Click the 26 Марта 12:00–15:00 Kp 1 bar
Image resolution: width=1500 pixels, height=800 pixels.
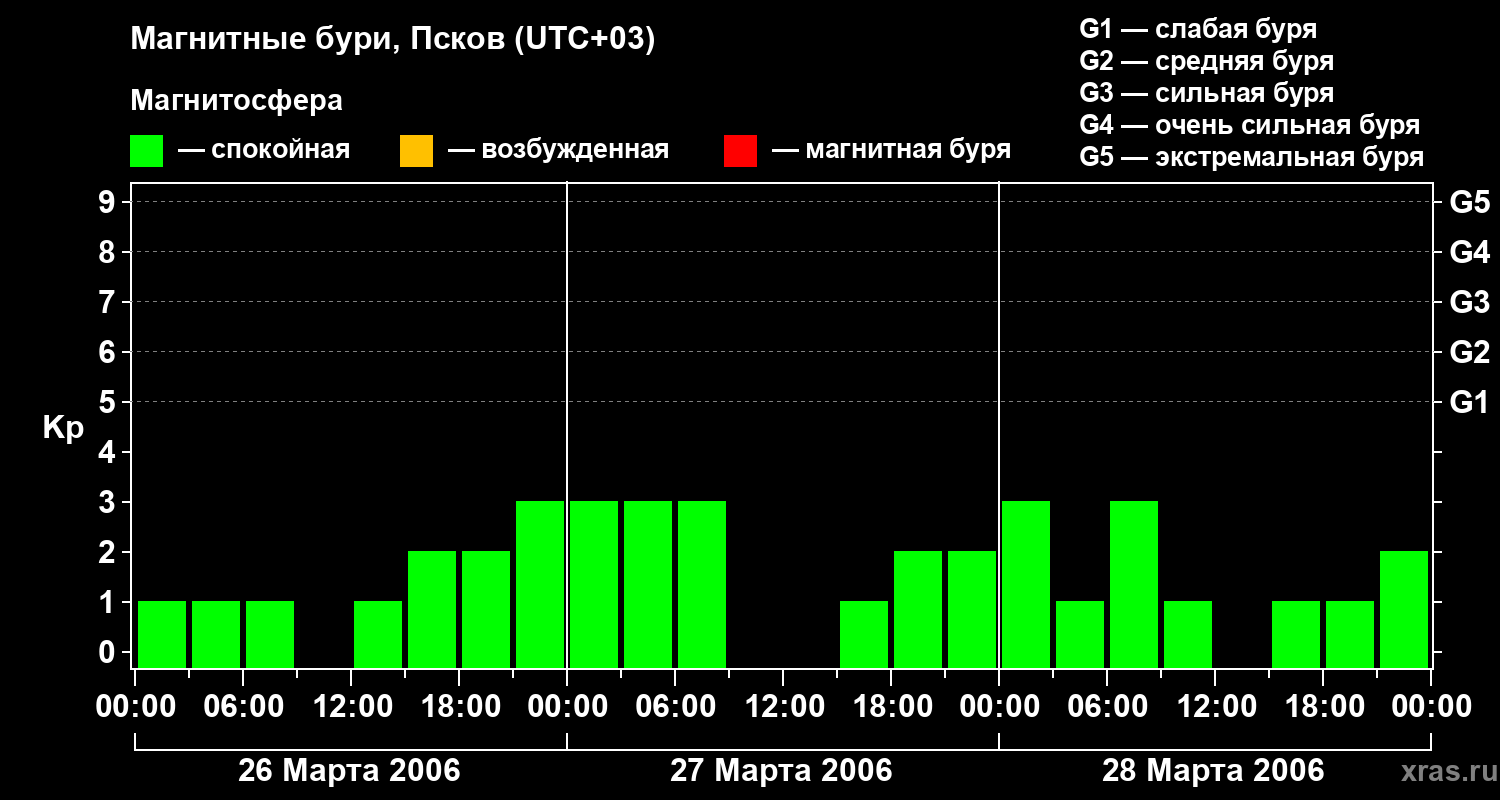378,634
